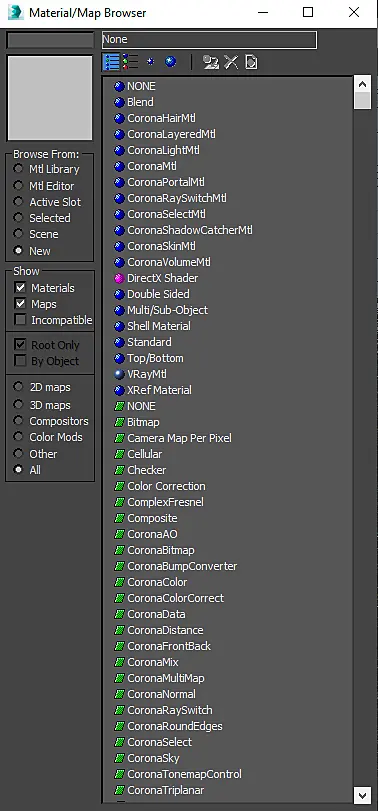Select All map filter

tap(19, 470)
